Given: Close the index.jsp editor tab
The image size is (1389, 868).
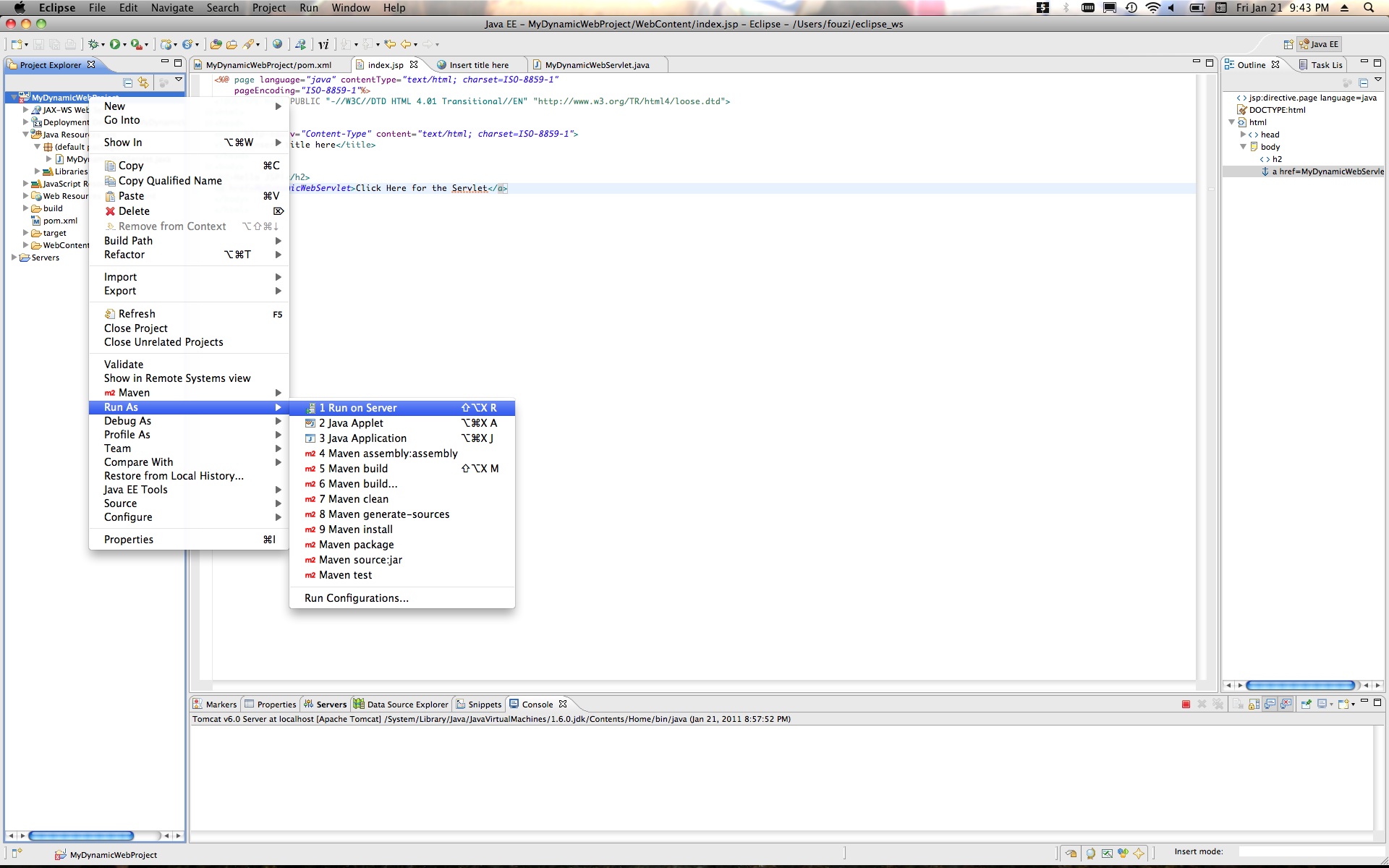Looking at the screenshot, I should [414, 64].
